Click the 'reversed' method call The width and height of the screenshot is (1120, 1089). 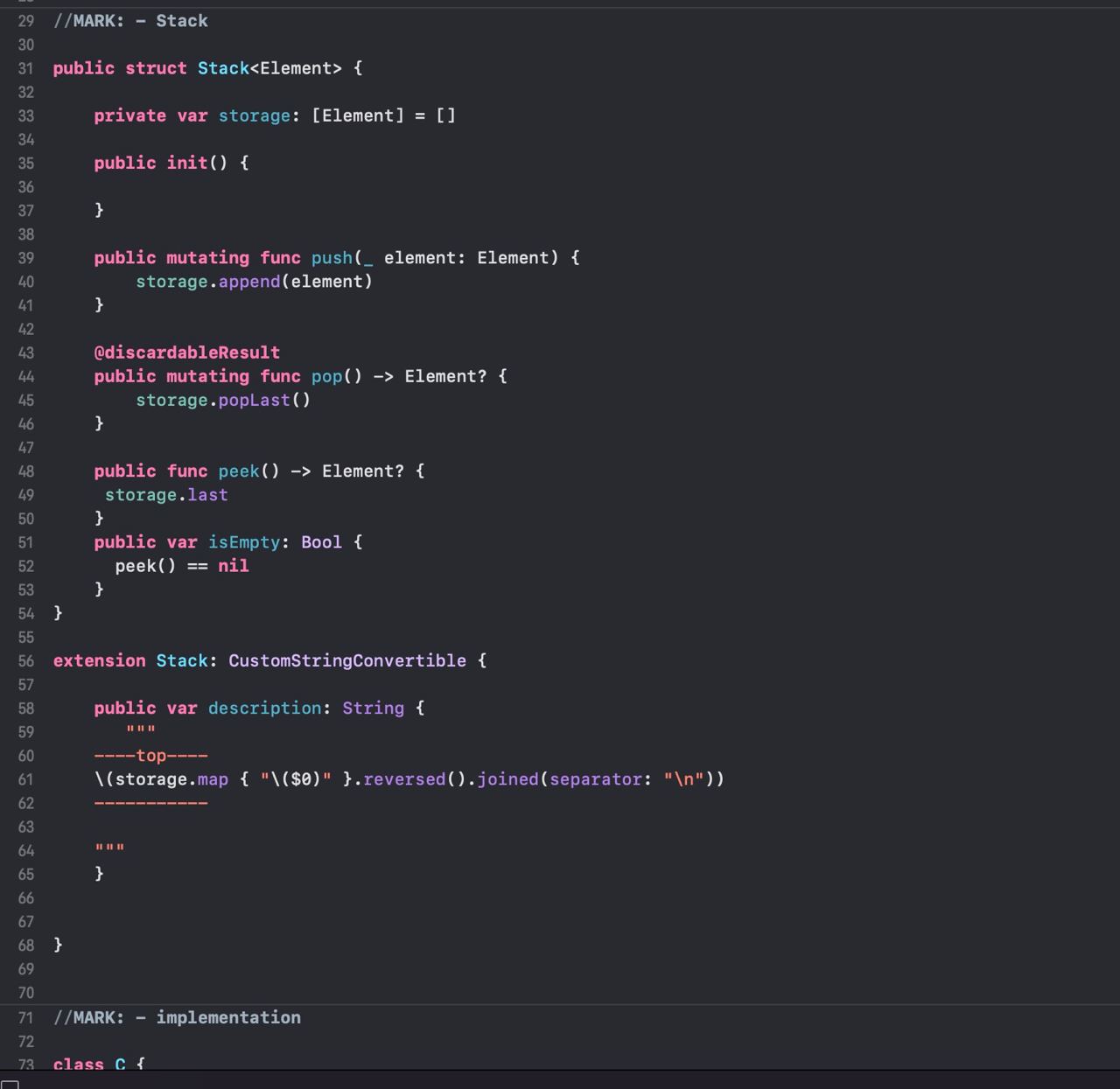(x=404, y=779)
